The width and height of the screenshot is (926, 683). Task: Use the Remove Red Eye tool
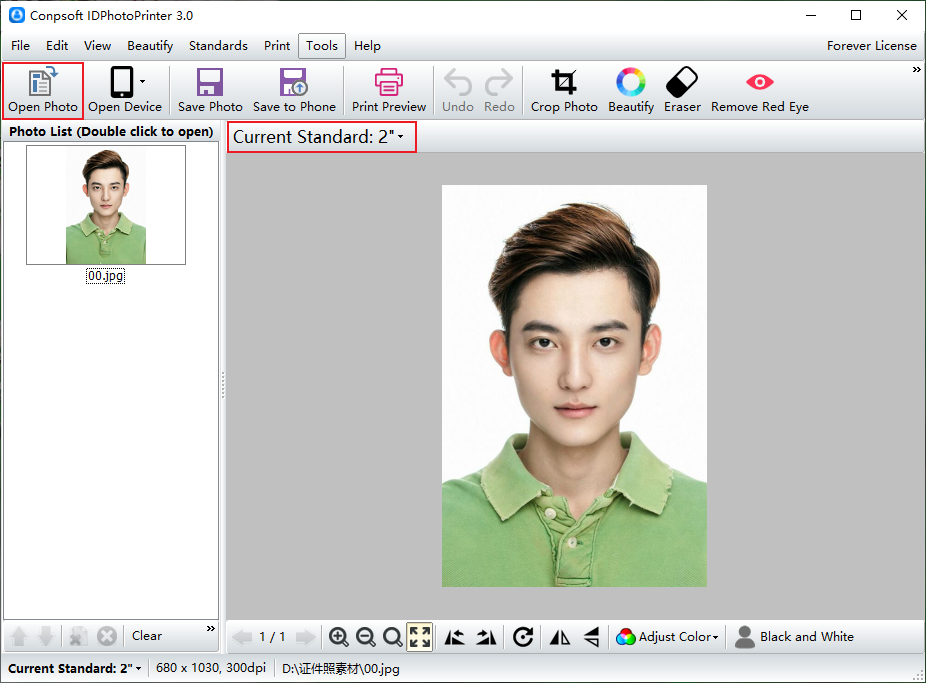pyautogui.click(x=759, y=90)
